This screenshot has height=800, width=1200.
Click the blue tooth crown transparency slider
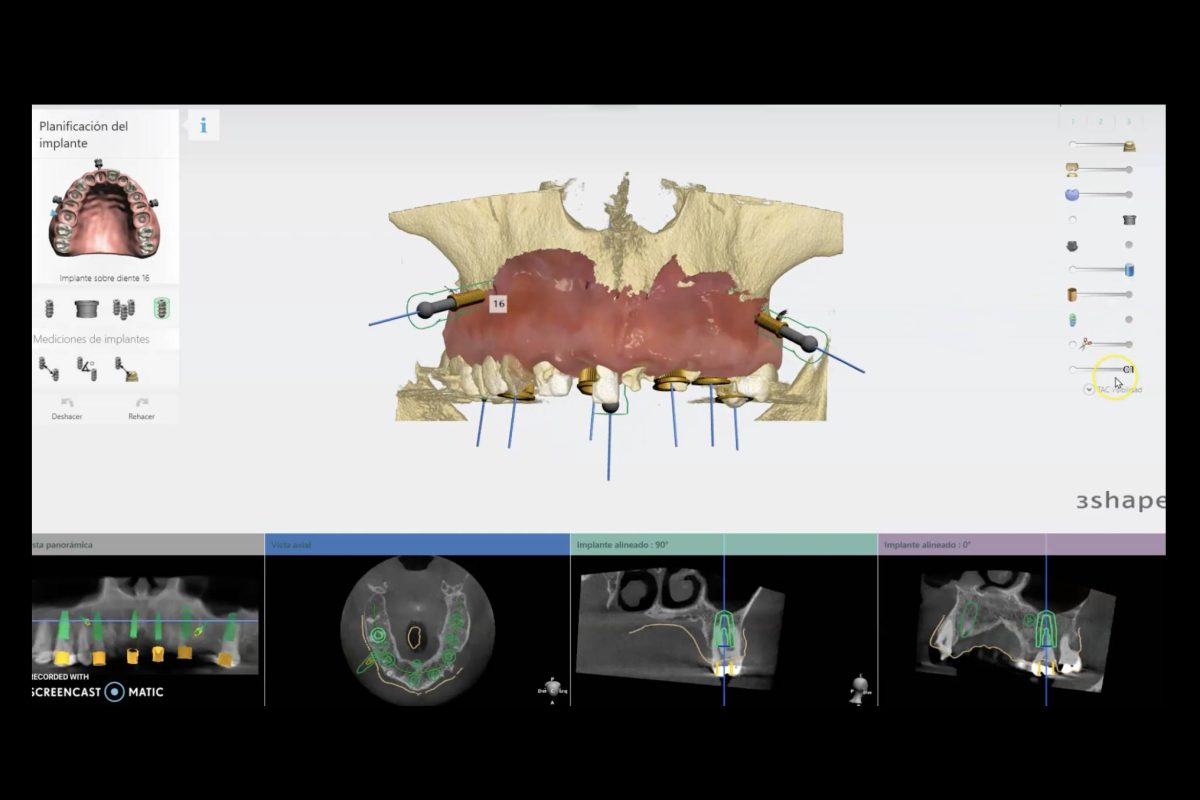[1100, 195]
